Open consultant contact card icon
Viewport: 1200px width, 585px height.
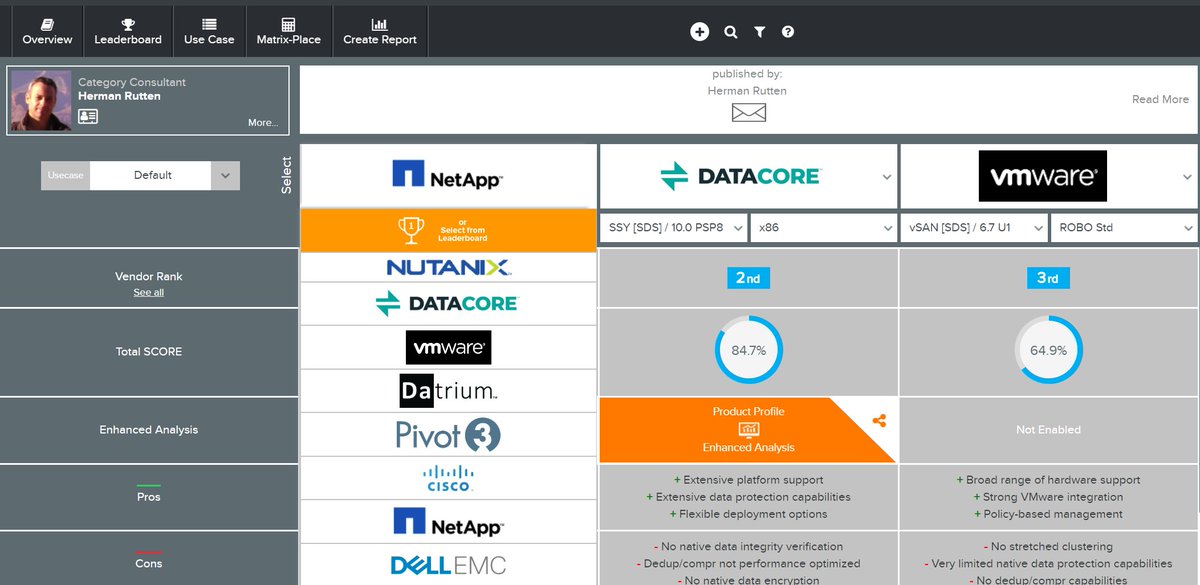pyautogui.click(x=88, y=117)
